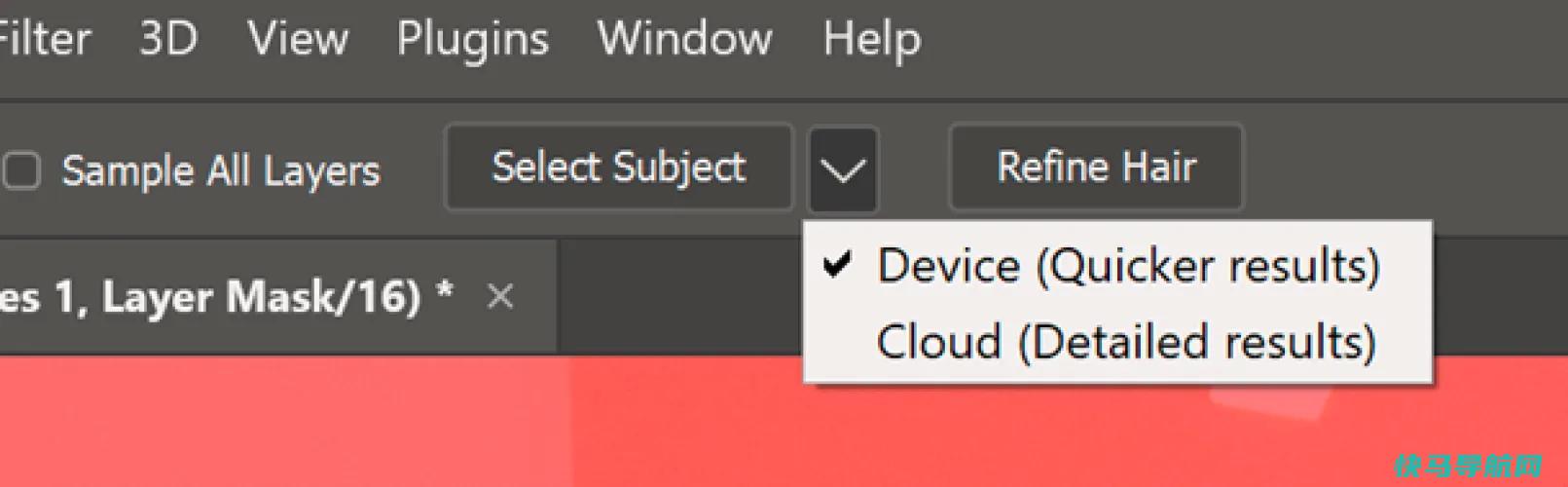Enable the Sample All Layers checkbox
Image resolution: width=1568 pixels, height=487 pixels.
tap(21, 170)
